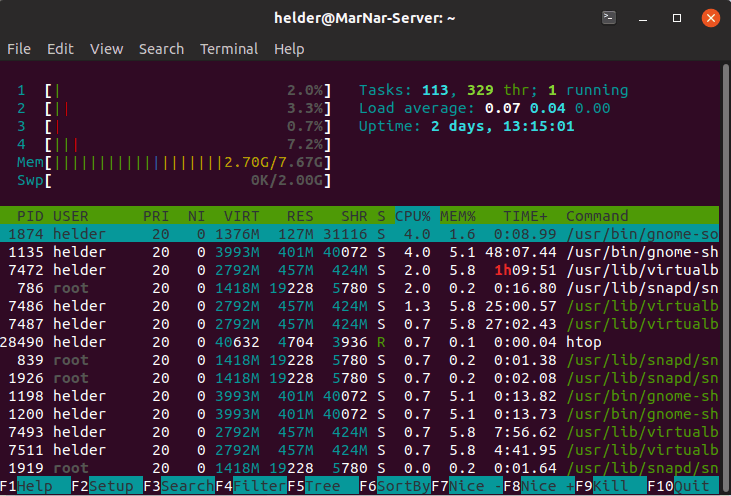Sort by the VIRT column header

pos(241,216)
